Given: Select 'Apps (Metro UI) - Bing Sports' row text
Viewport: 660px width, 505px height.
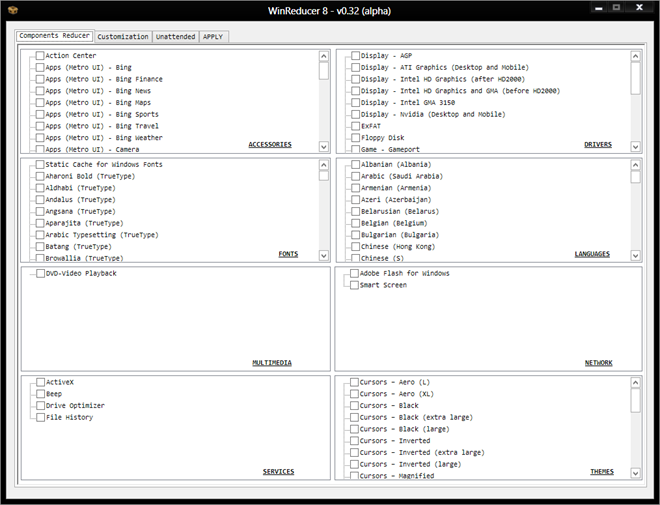Looking at the screenshot, I should tap(102, 114).
